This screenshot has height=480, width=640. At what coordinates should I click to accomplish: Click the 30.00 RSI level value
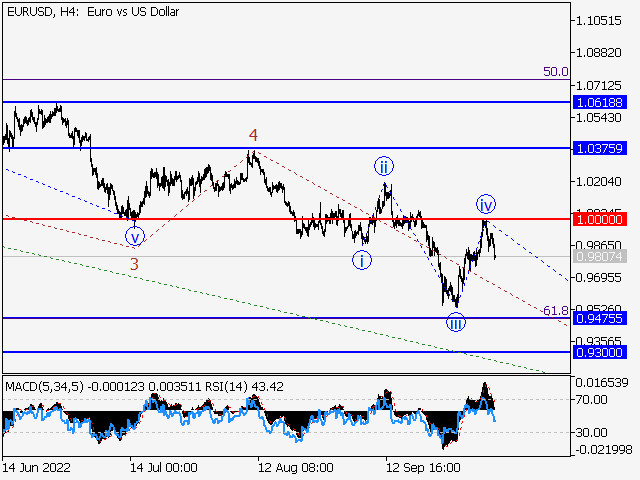click(593, 432)
